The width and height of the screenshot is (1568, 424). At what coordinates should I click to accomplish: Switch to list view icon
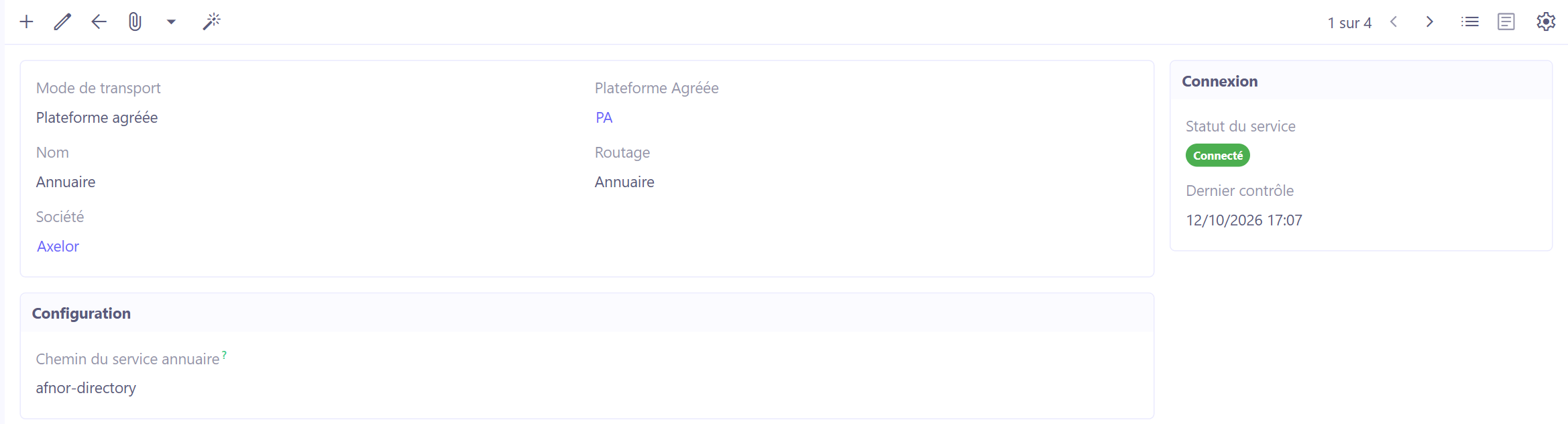tap(1470, 22)
